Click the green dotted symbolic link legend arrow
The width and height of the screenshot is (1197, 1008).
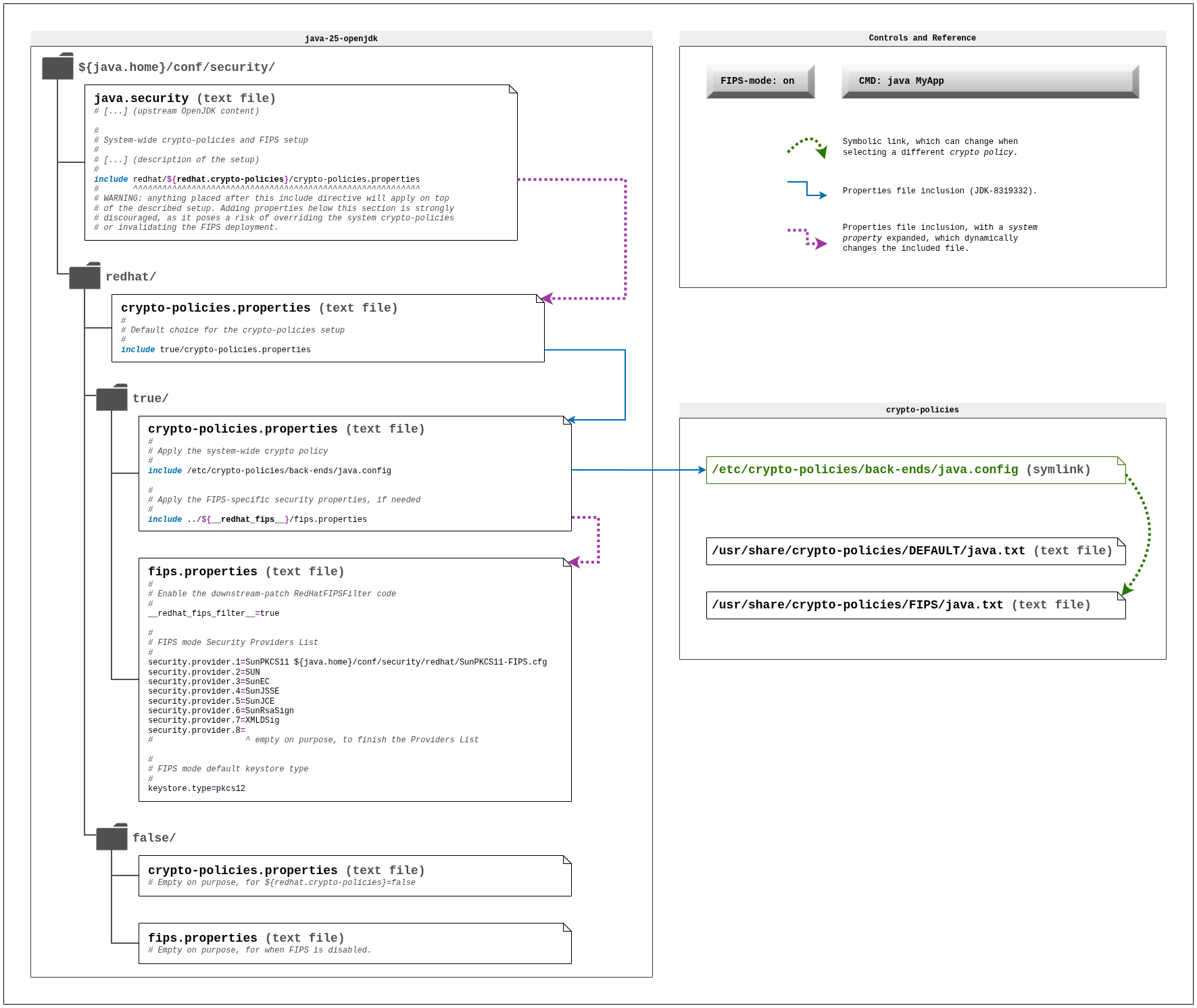click(x=807, y=147)
